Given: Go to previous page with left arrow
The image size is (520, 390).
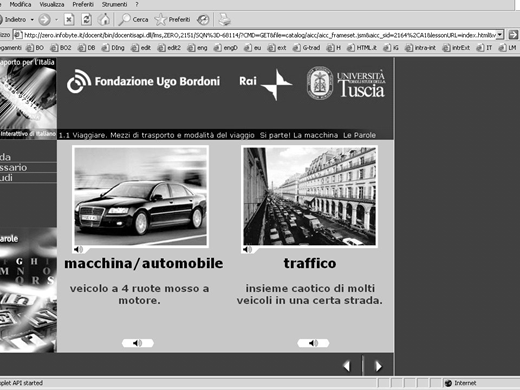Looking at the screenshot, I should click(347, 366).
